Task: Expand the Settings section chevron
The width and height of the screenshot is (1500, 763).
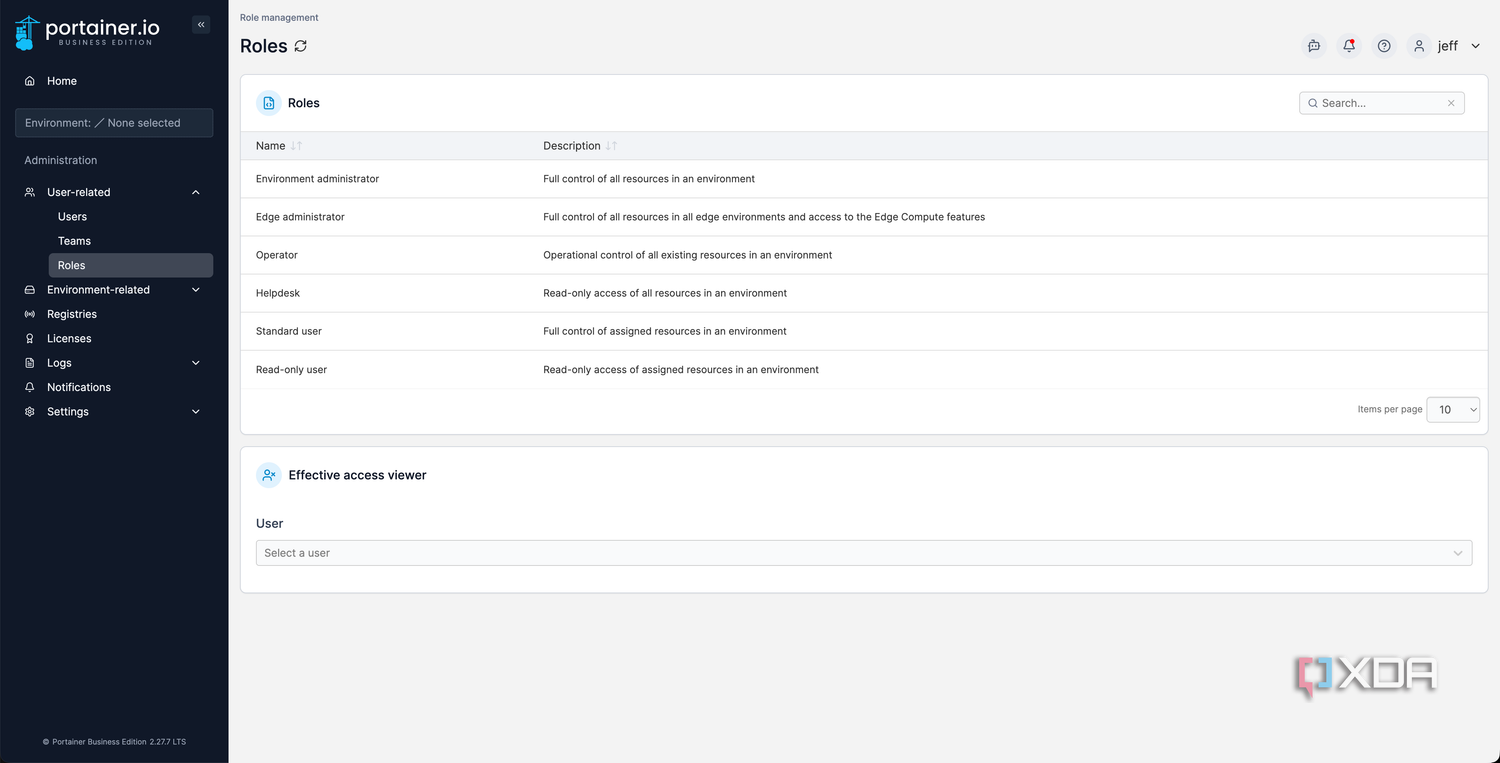Action: coord(196,411)
